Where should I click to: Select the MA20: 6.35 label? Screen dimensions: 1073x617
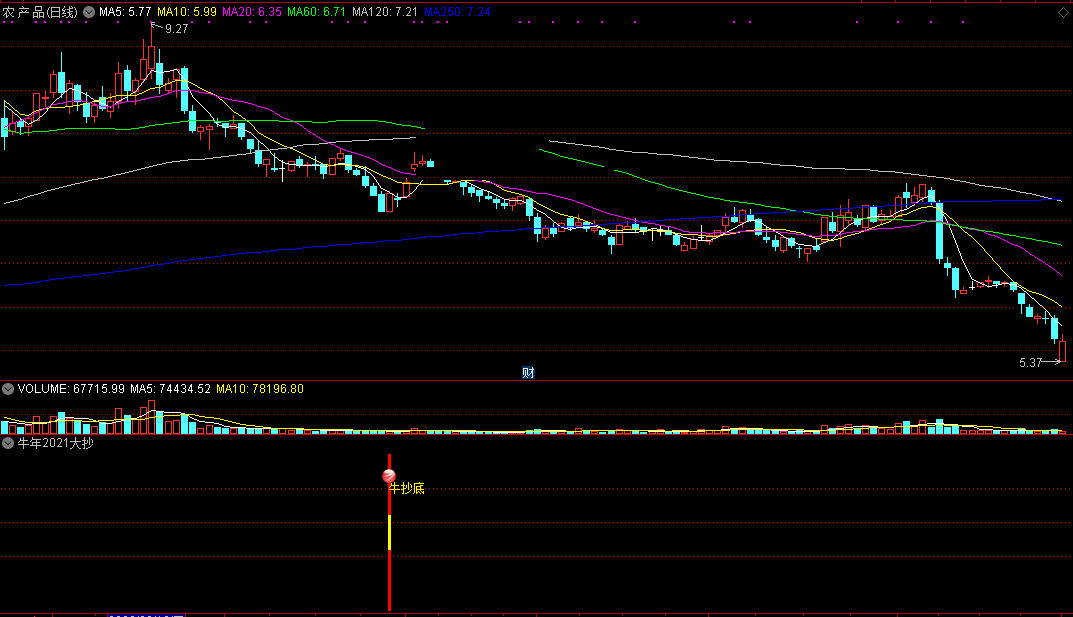pos(252,12)
